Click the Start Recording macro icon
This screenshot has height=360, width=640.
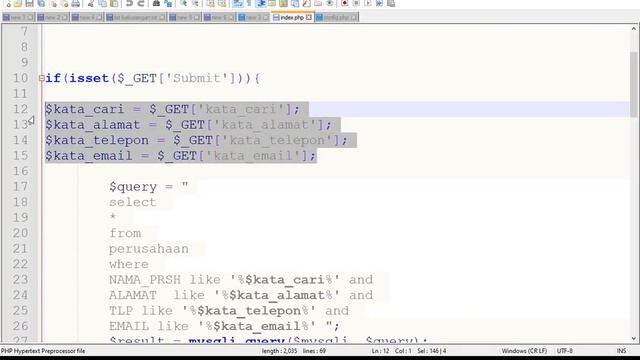click(345, 4)
